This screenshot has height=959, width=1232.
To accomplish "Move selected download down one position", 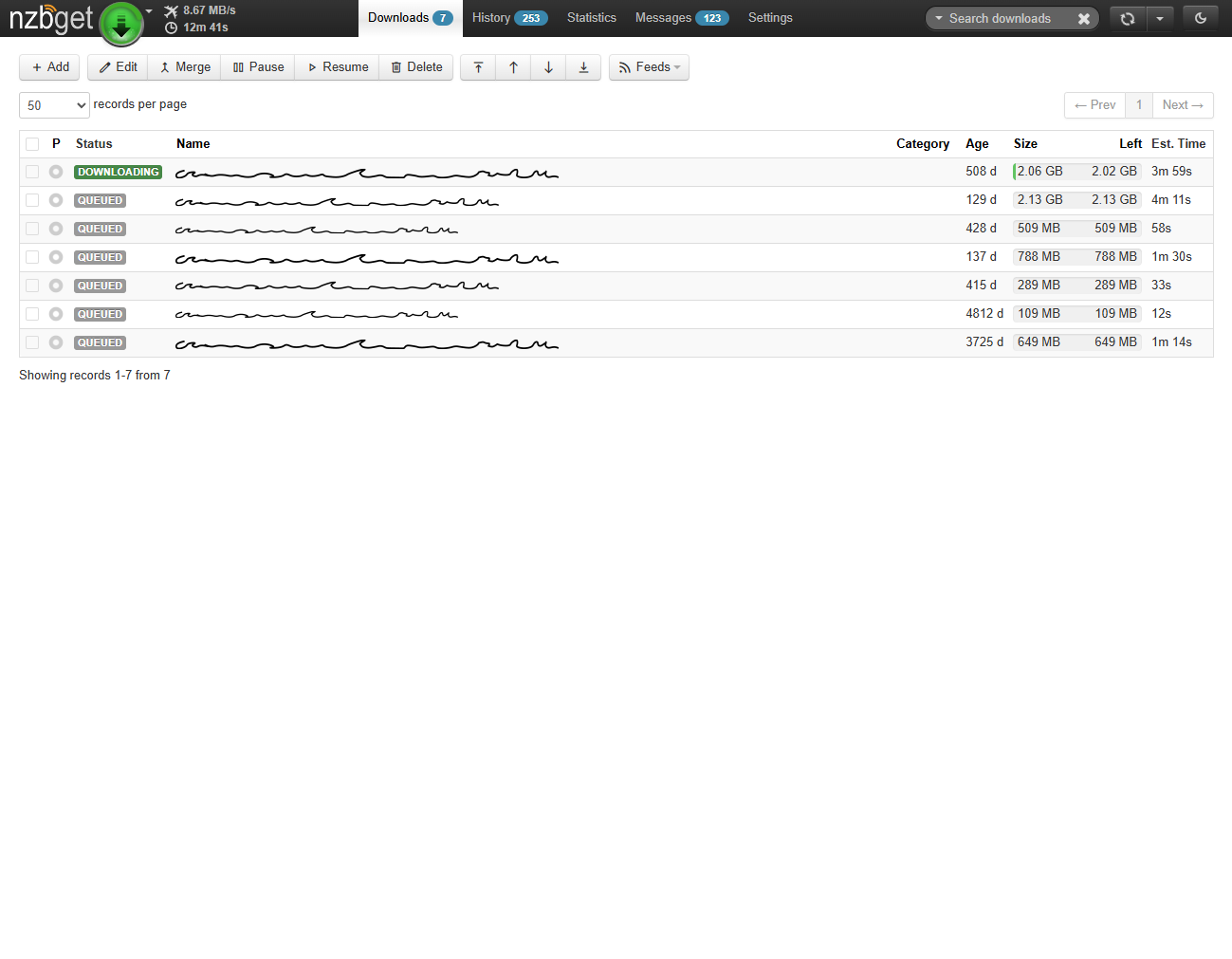I will tap(548, 67).
